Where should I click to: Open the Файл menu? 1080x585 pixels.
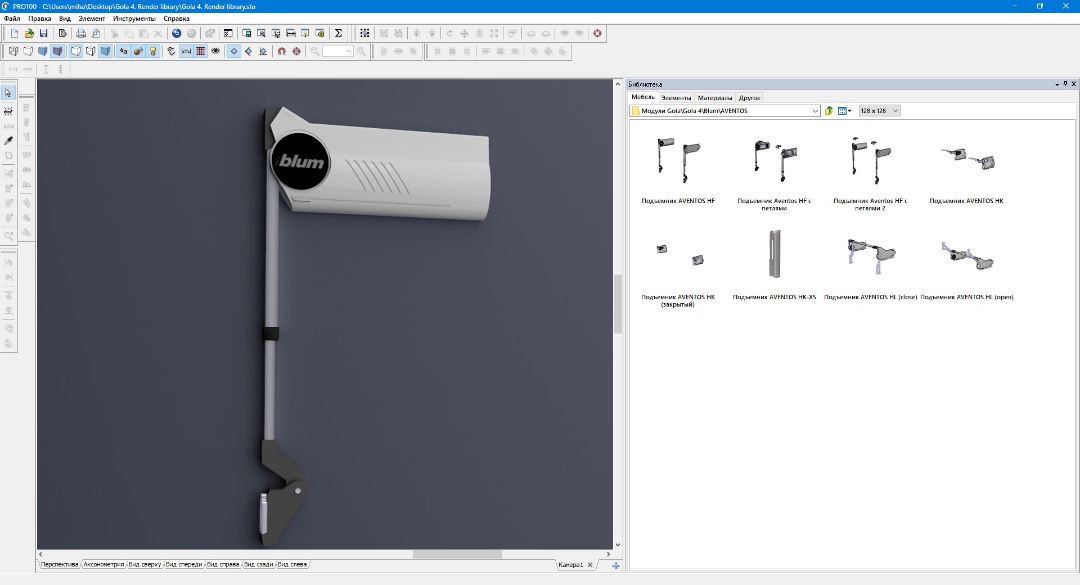click(12, 19)
